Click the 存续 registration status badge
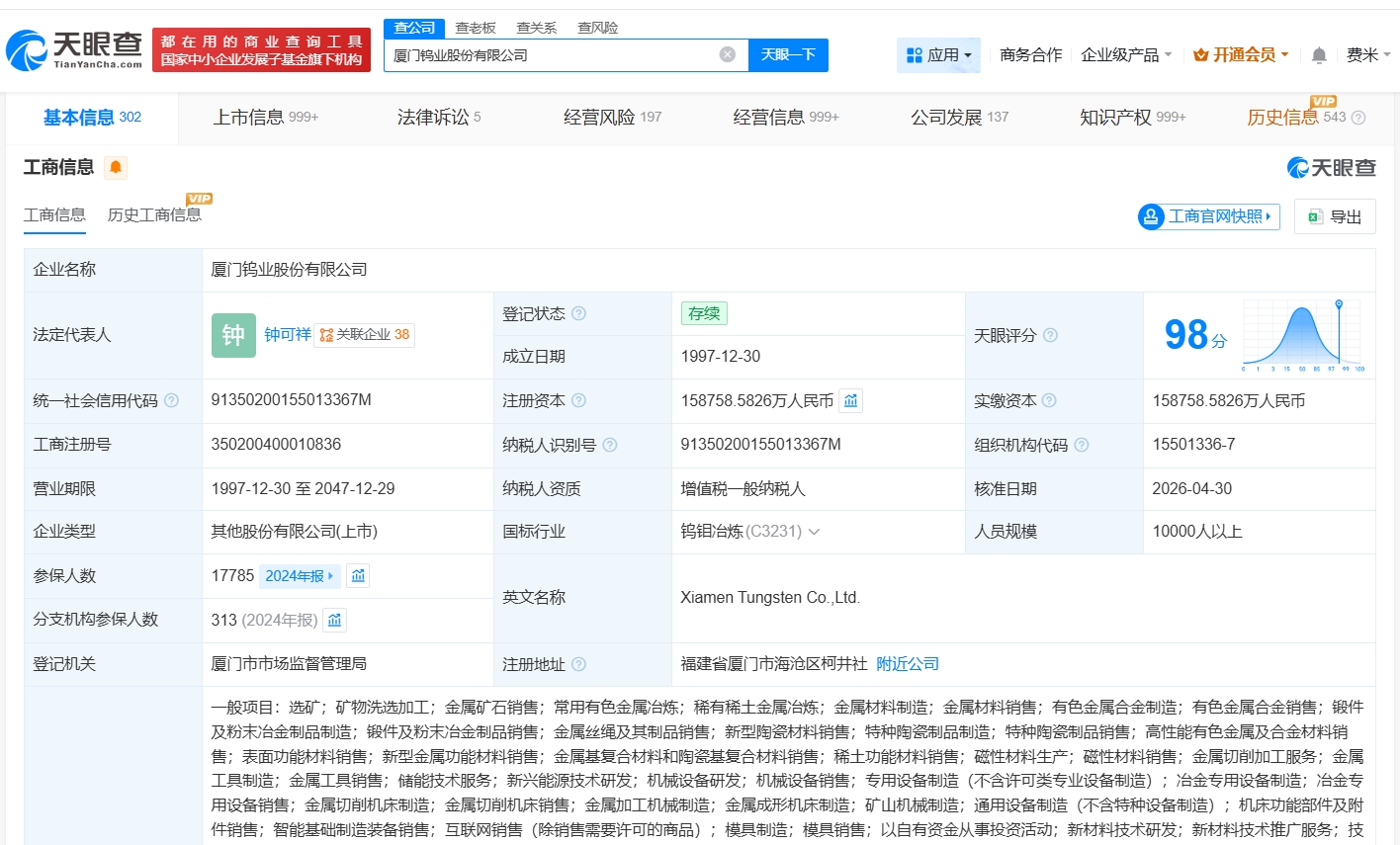This screenshot has width=1400, height=845. coord(704,313)
